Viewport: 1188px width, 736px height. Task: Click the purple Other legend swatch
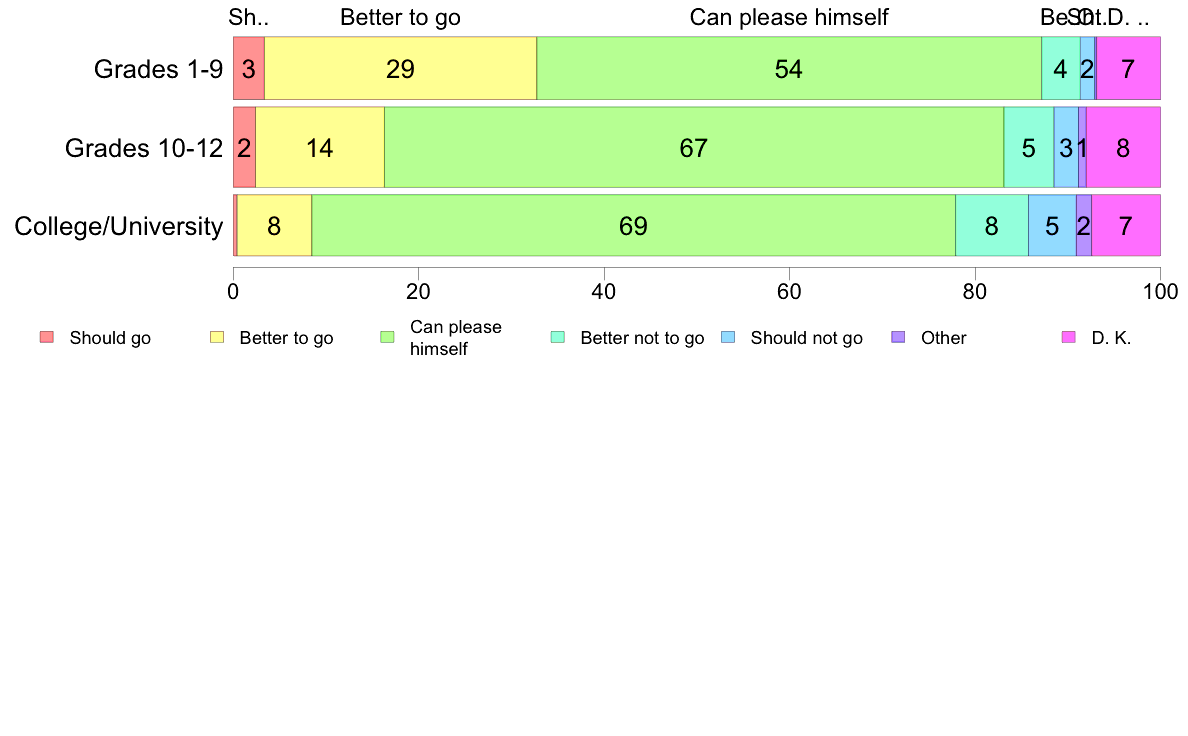click(899, 337)
